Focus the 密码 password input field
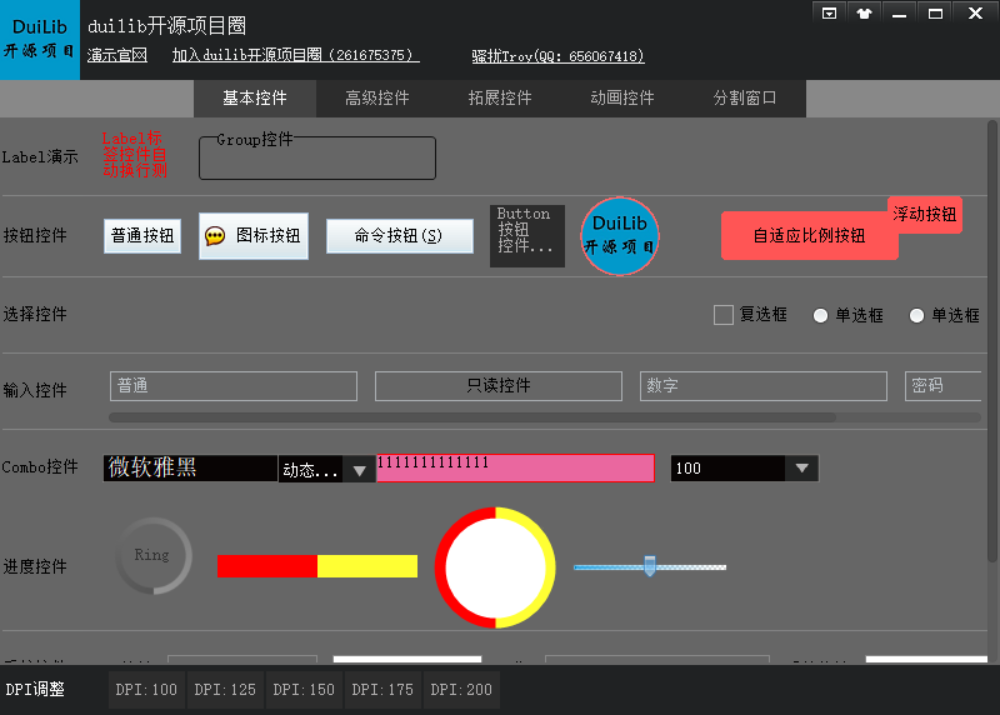This screenshot has height=715, width=1000. 943,386
